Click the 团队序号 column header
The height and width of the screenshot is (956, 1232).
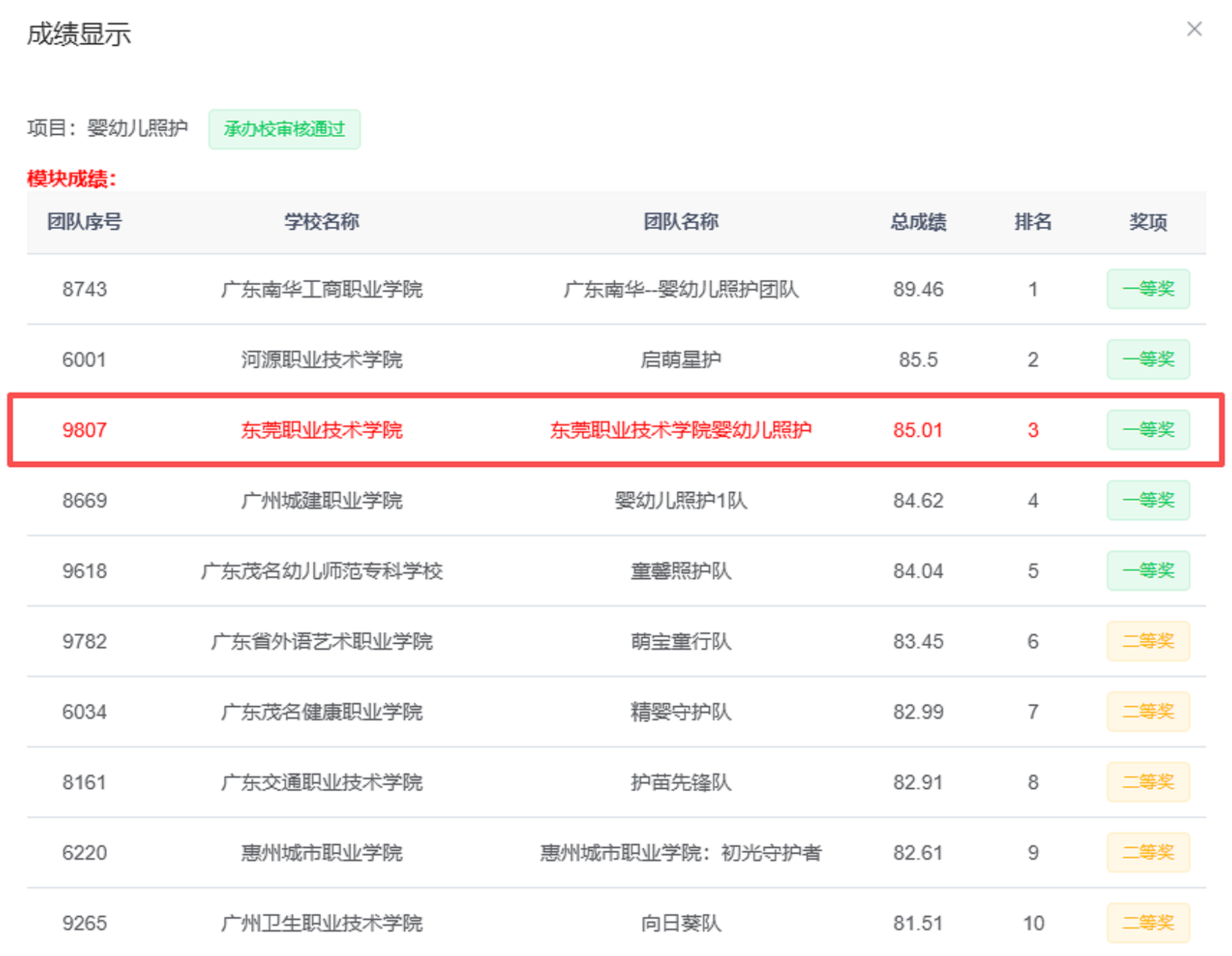pyautogui.click(x=84, y=221)
